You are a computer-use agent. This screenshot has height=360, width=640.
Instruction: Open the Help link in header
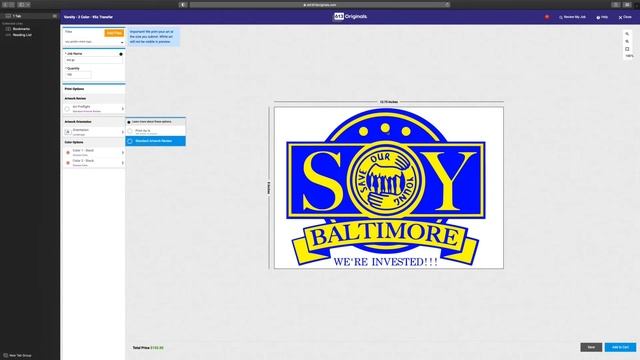[x=602, y=17]
